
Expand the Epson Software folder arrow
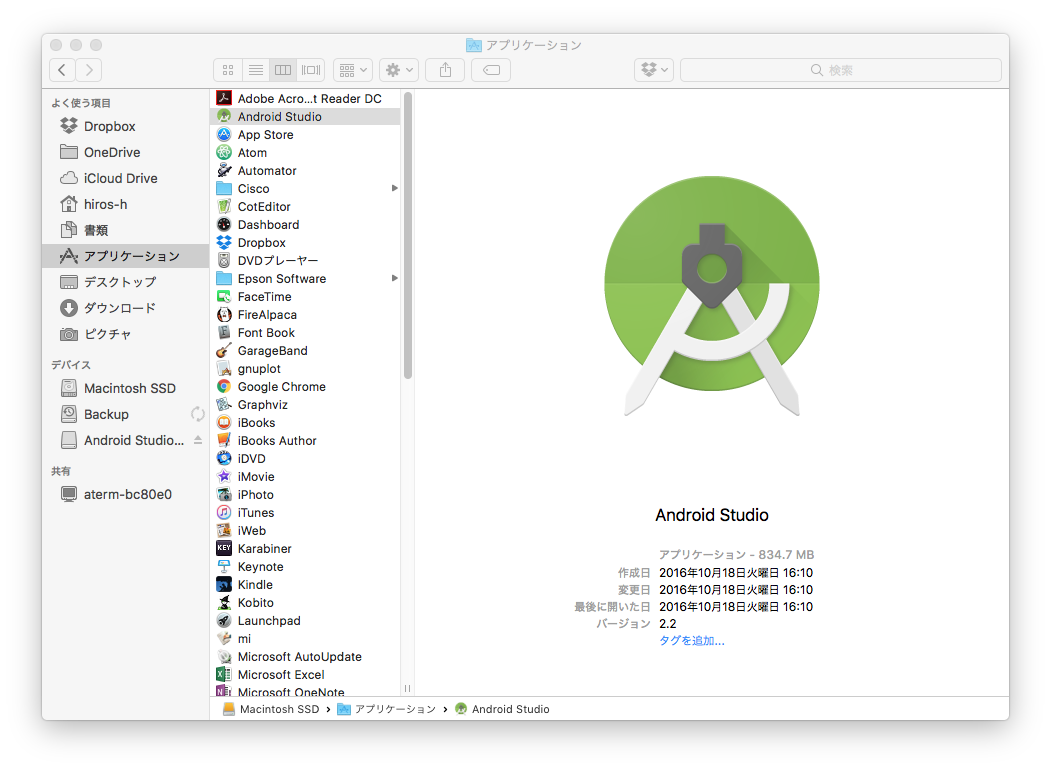click(395, 278)
